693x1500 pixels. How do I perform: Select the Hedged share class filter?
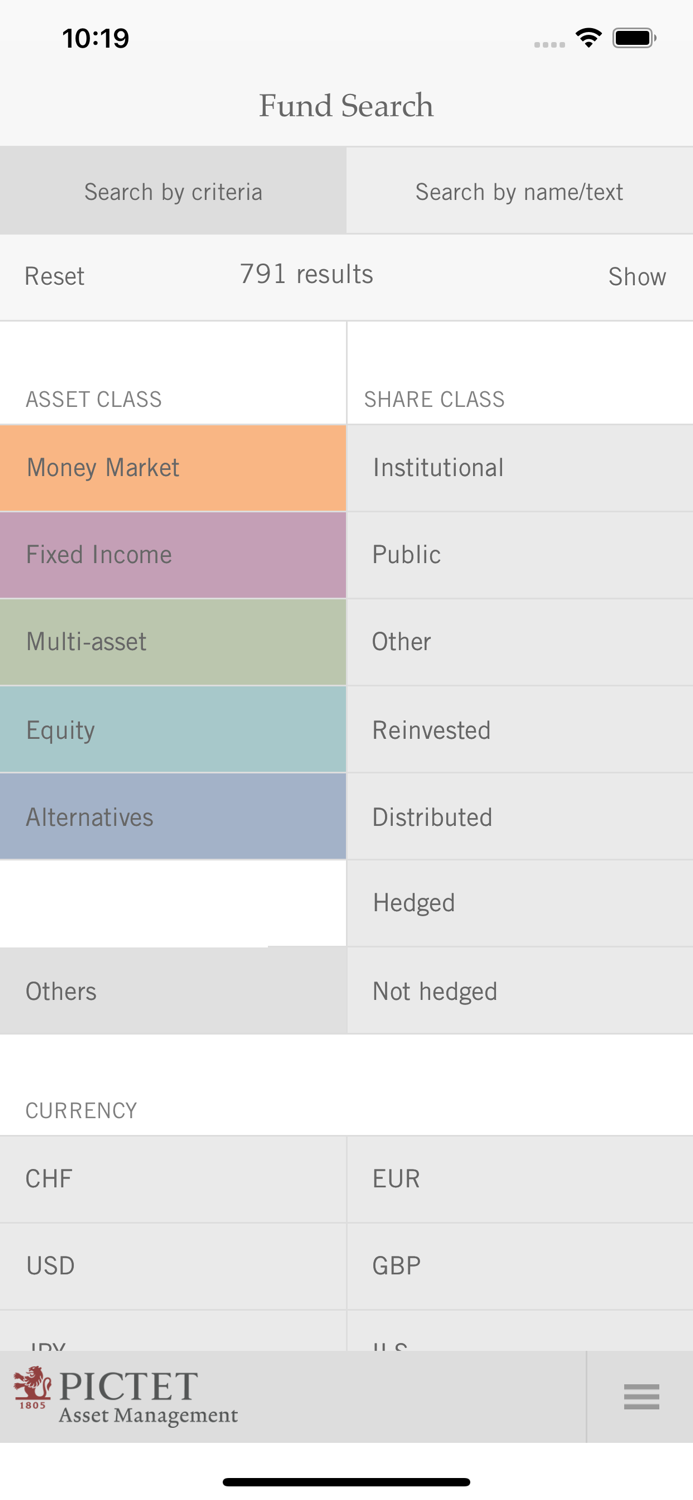[519, 903]
